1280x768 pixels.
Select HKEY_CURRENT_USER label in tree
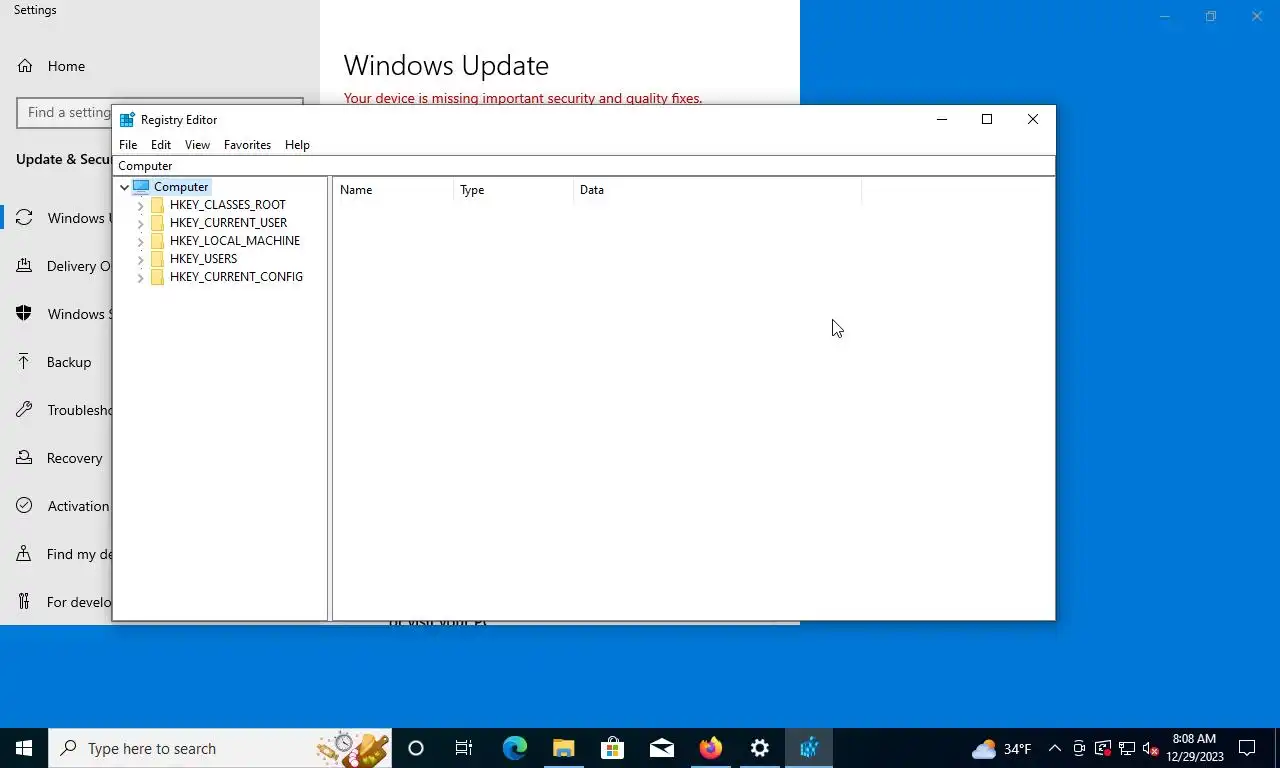click(228, 223)
